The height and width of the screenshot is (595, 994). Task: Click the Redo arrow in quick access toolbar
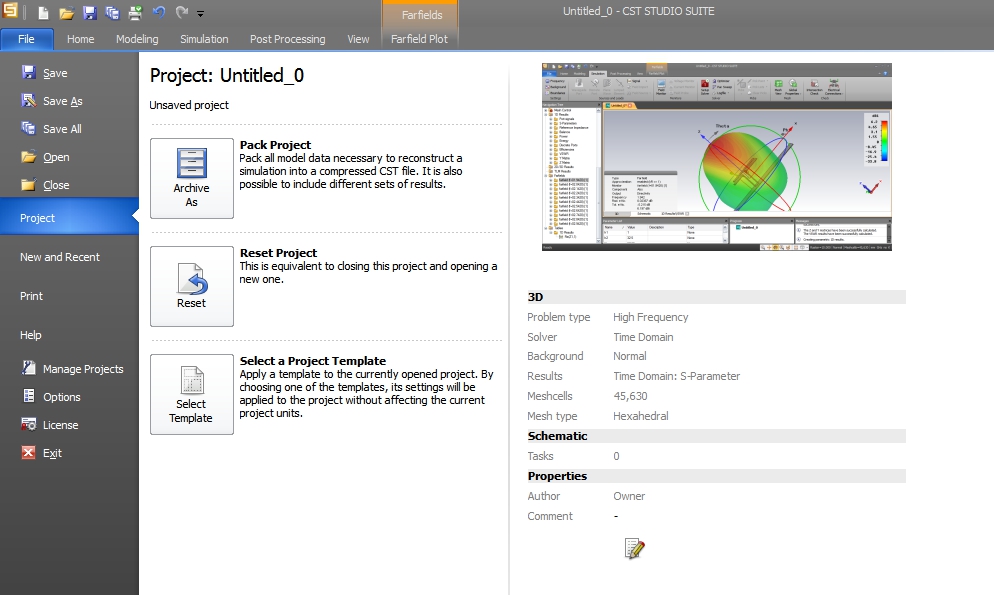(181, 12)
